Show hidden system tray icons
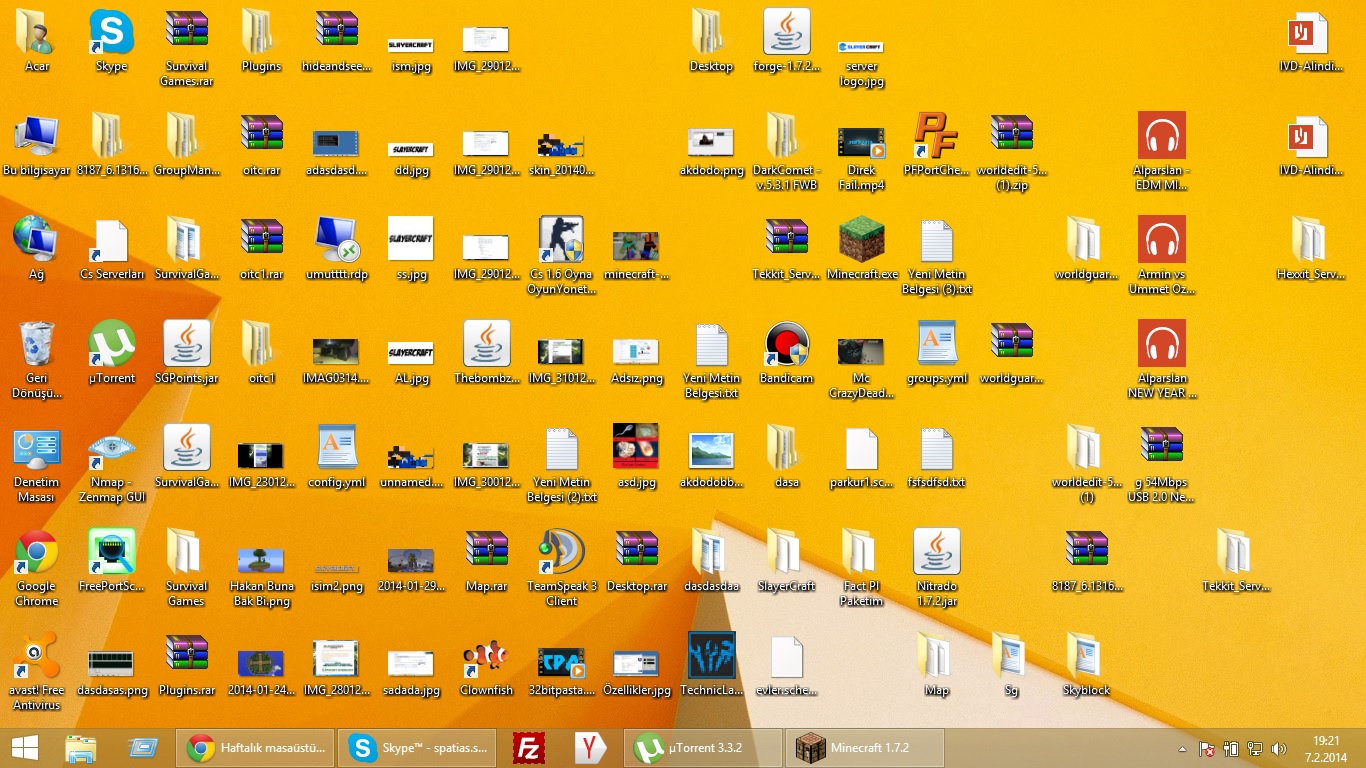1366x768 pixels. (1183, 749)
